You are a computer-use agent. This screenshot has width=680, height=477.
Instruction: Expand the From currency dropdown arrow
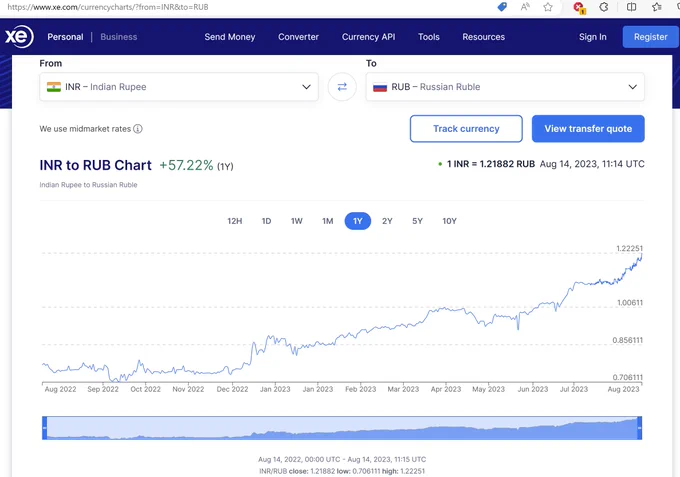[x=306, y=87]
